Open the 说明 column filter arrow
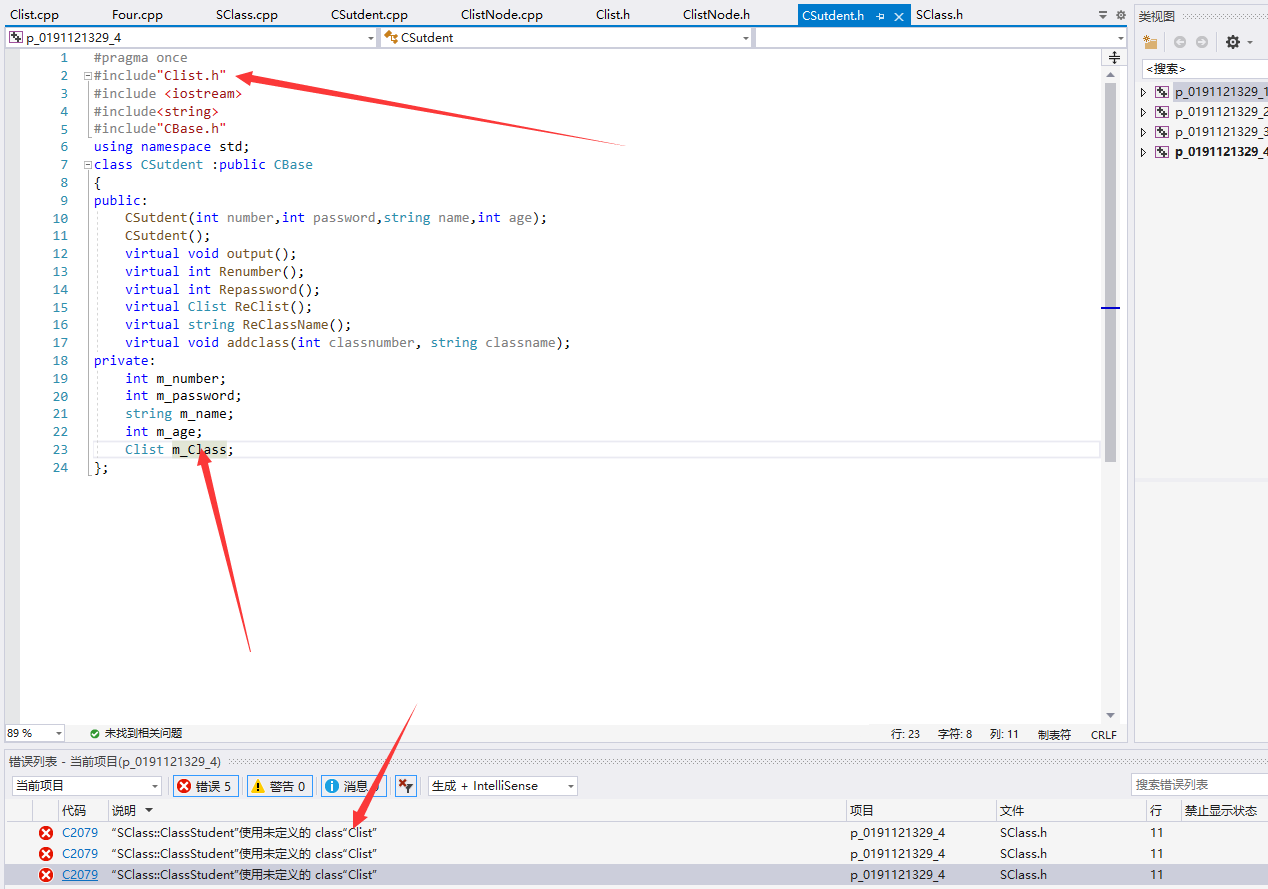The image size is (1268, 889). point(149,811)
